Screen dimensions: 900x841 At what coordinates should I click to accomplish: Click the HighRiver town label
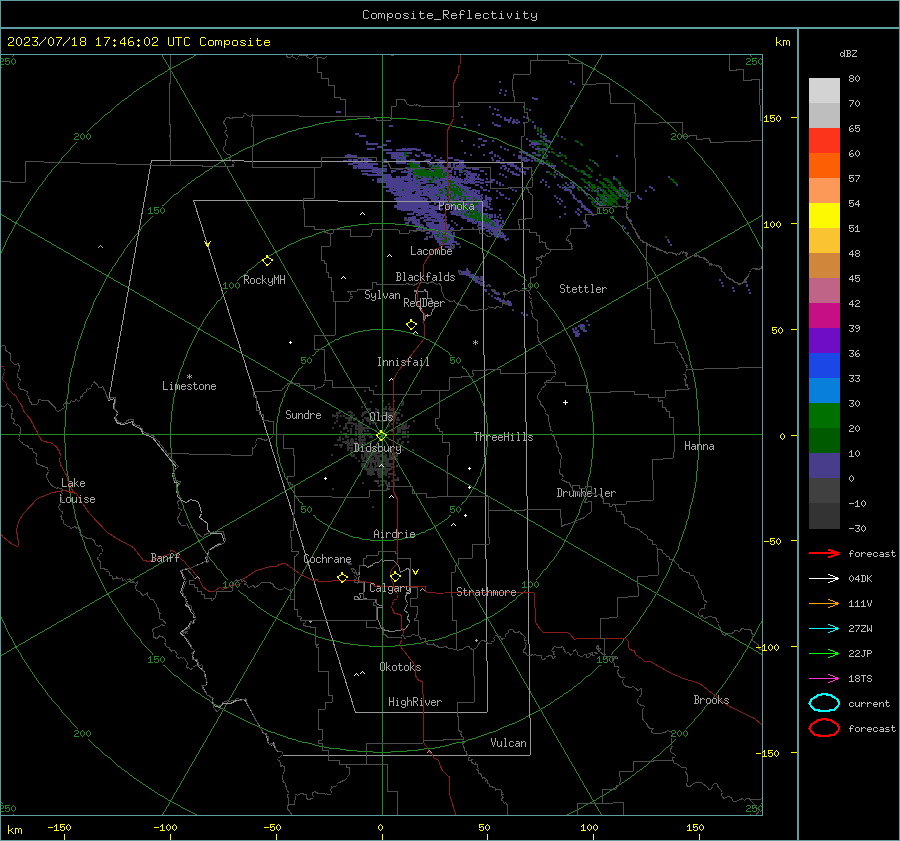[x=415, y=702]
